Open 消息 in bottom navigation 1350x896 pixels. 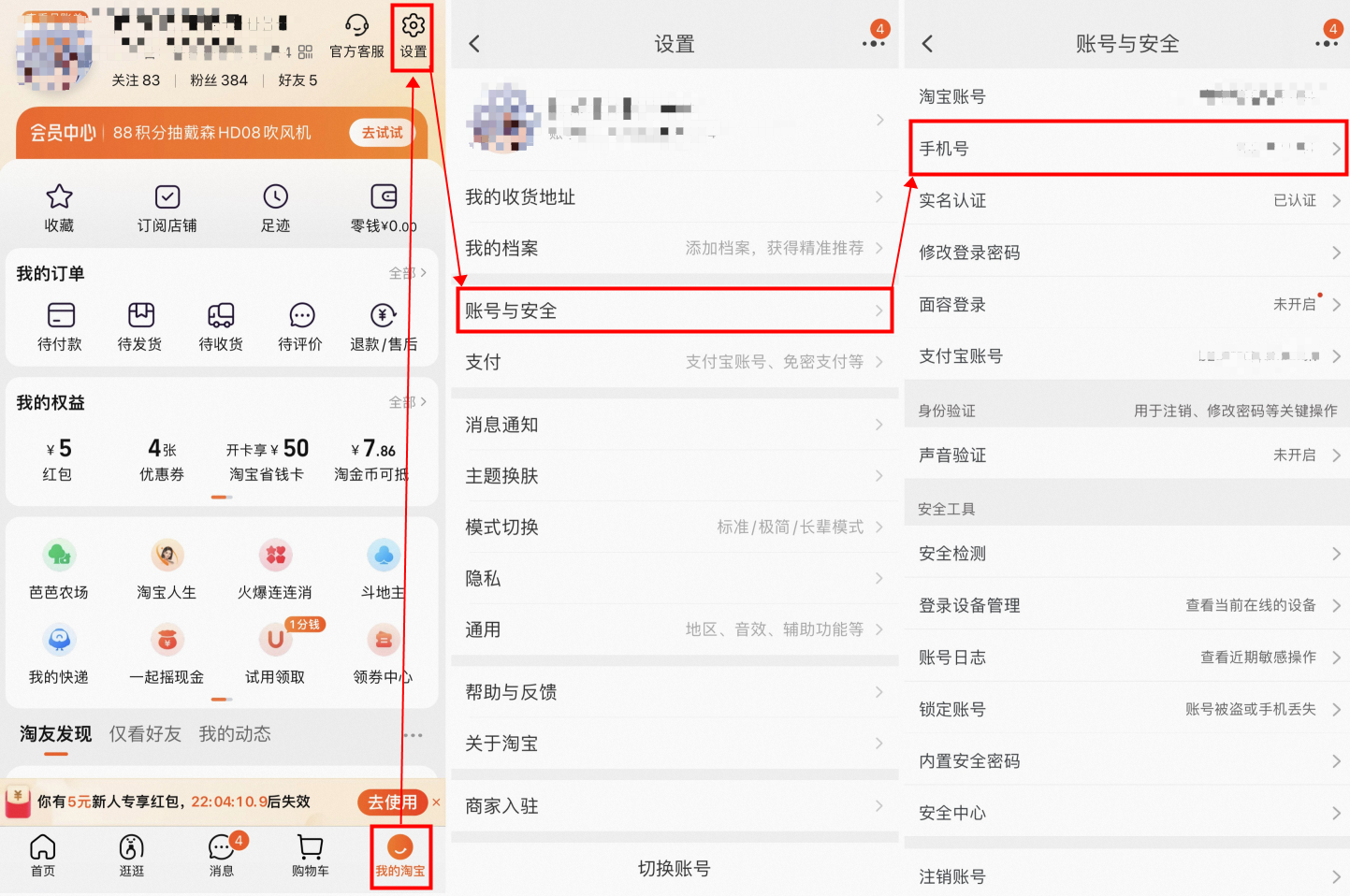(x=222, y=855)
